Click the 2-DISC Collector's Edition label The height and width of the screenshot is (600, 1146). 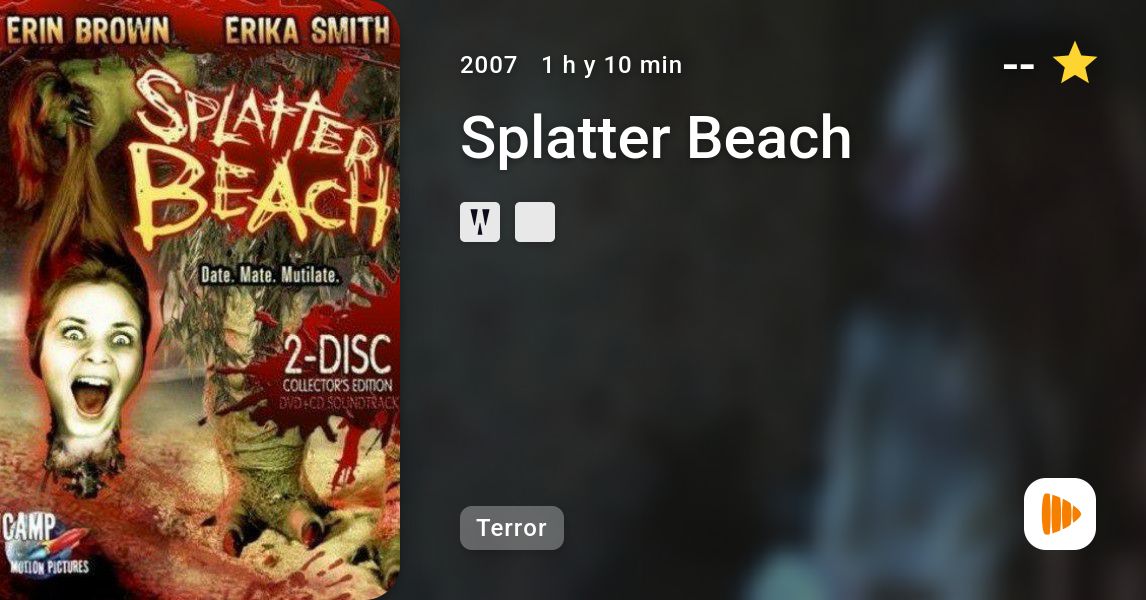tap(338, 365)
